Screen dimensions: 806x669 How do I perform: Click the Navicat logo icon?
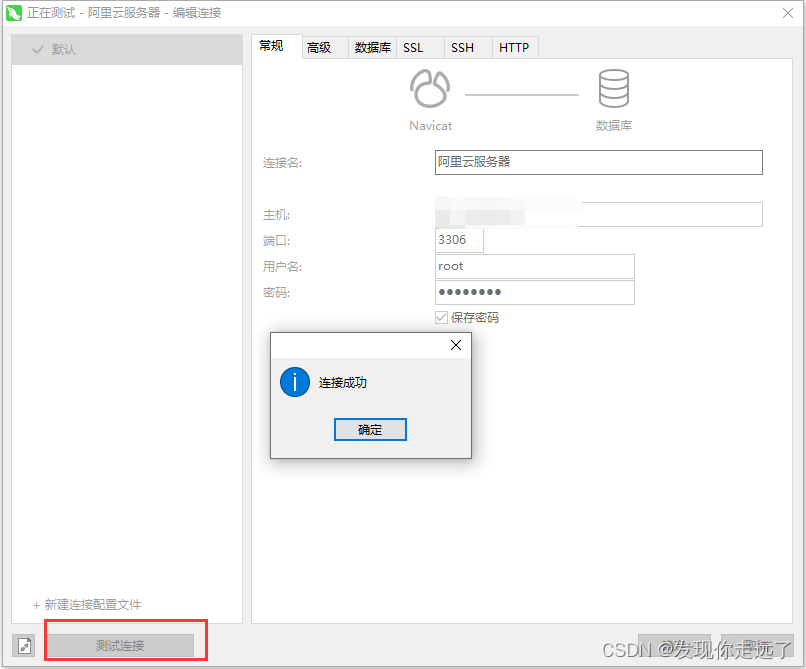tap(430, 88)
